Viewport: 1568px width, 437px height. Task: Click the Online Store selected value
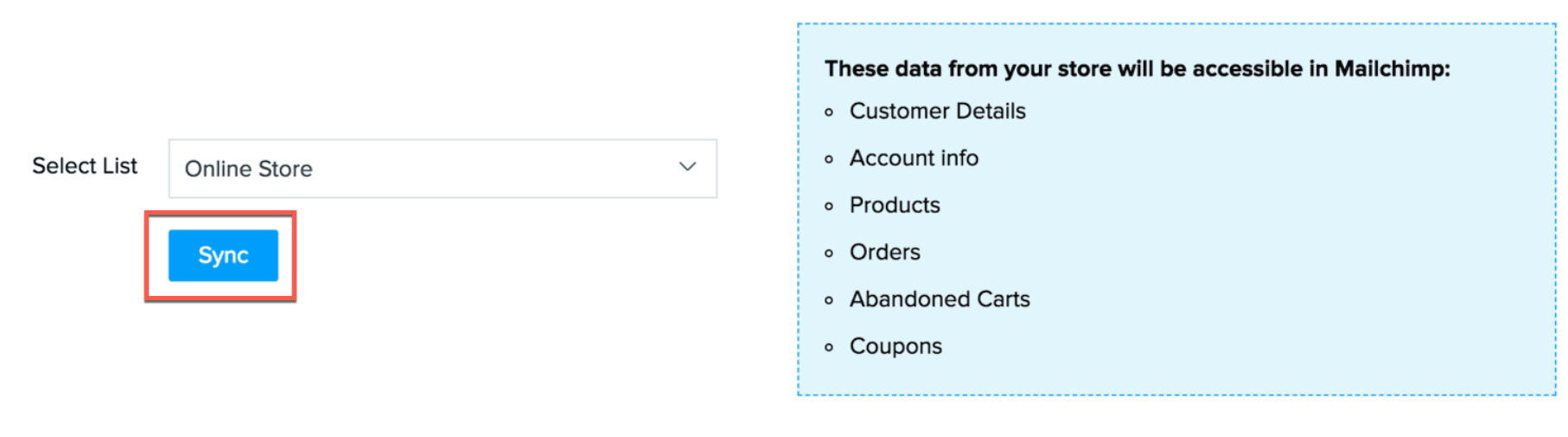click(x=249, y=169)
